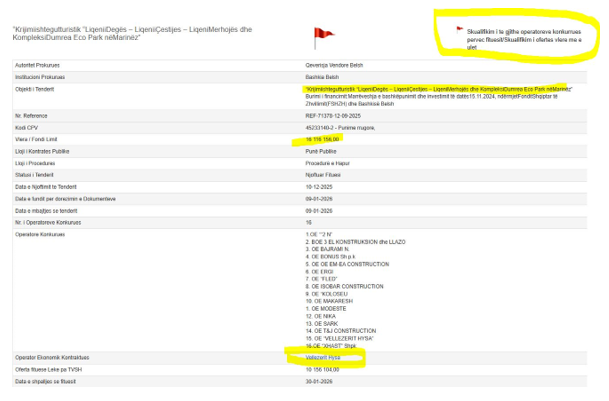Click the large red flag beside the tender title
Image resolution: width=609 pixels, height=401 pixels.
tap(323, 37)
